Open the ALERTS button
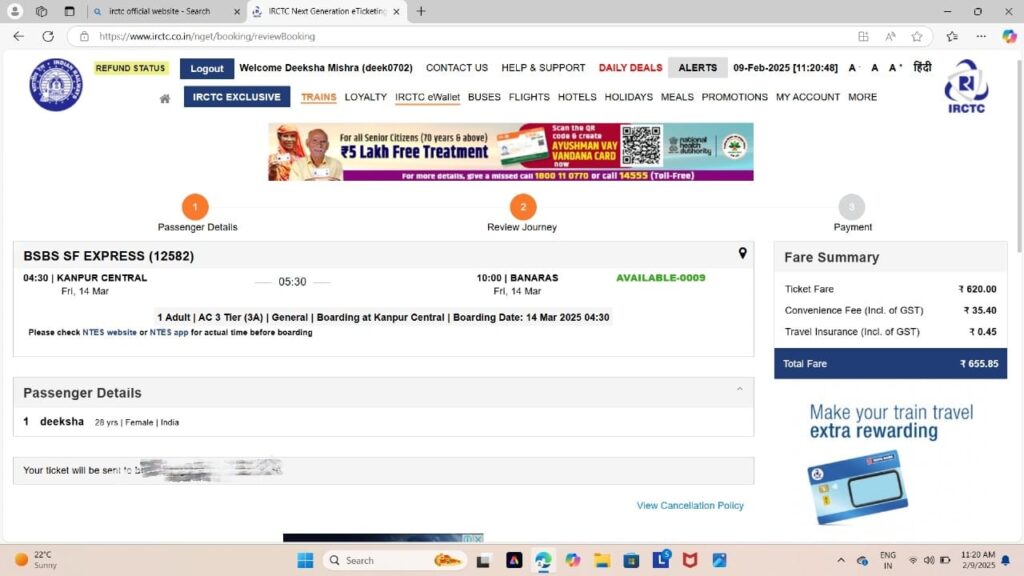Screen dimensions: 1024x576 pyautogui.click(x=697, y=67)
